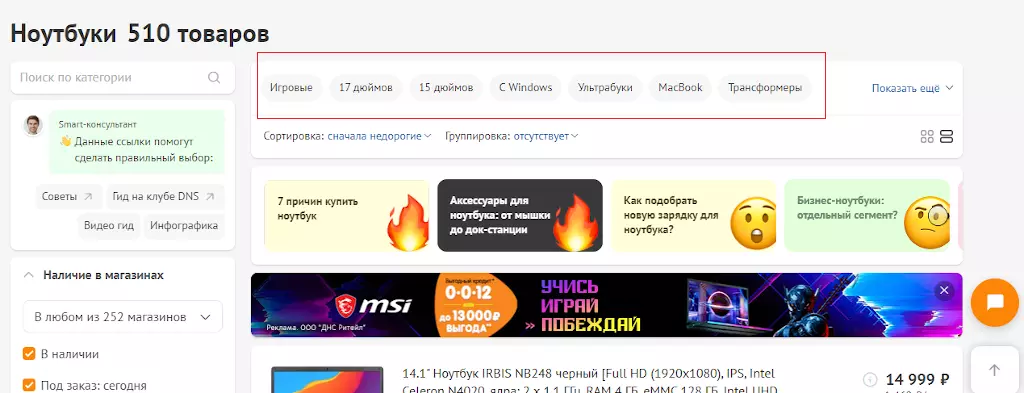Click the info icon next to price 14 999 ₽

click(869, 379)
